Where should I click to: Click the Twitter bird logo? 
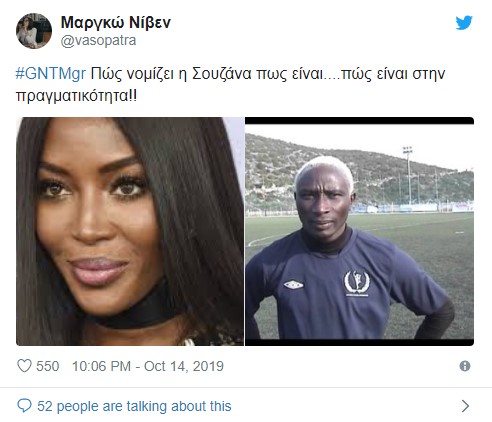pyautogui.click(x=464, y=23)
